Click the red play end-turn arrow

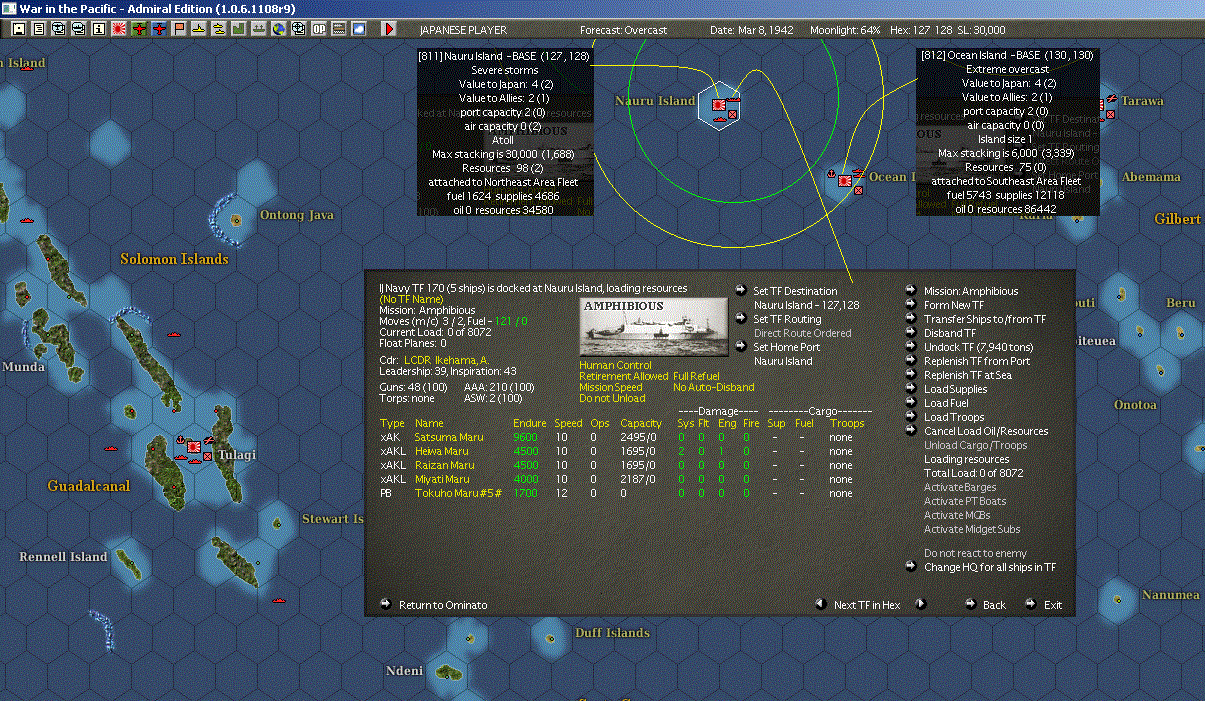click(x=390, y=29)
